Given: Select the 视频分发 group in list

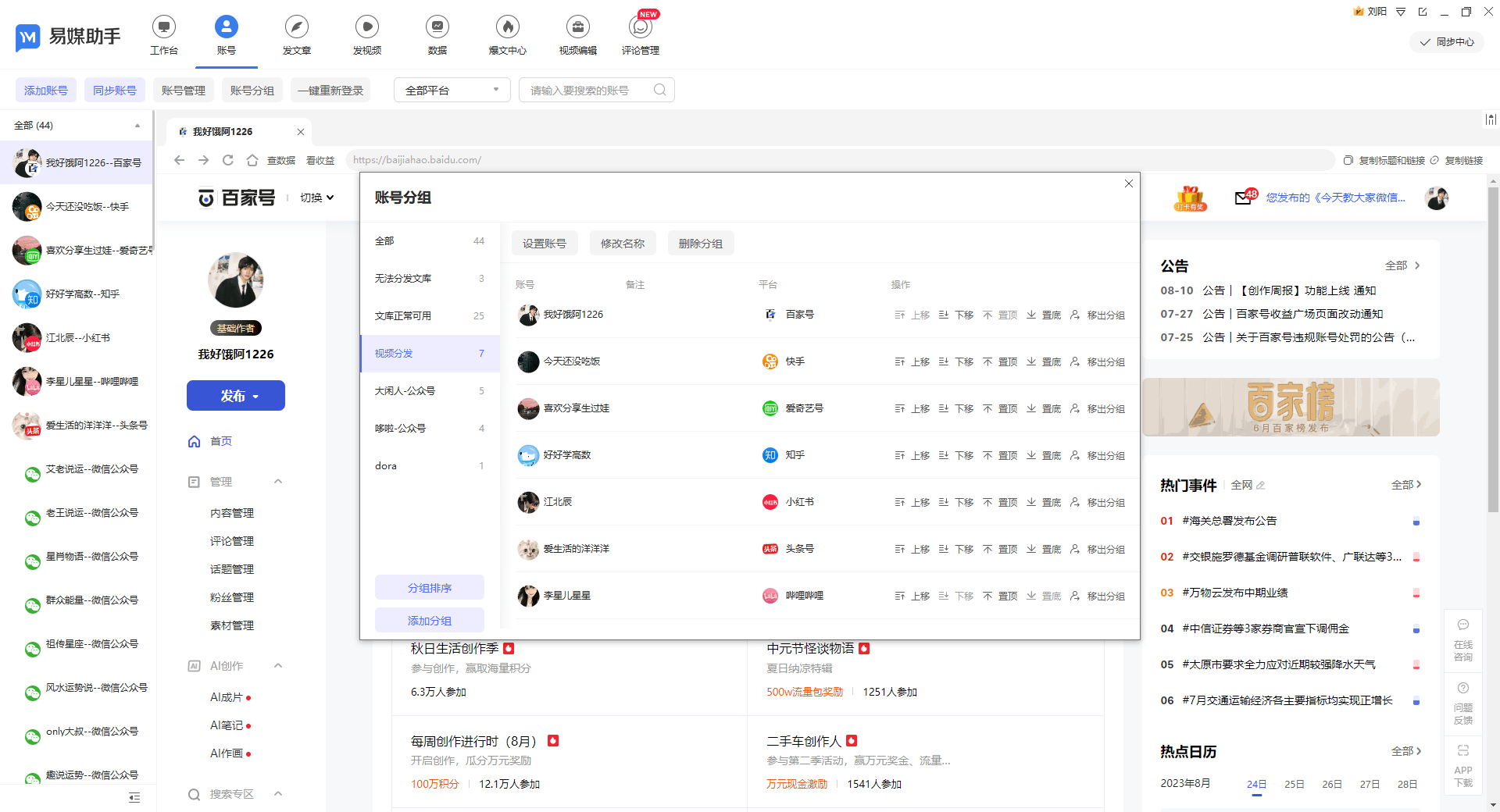Looking at the screenshot, I should click(429, 354).
